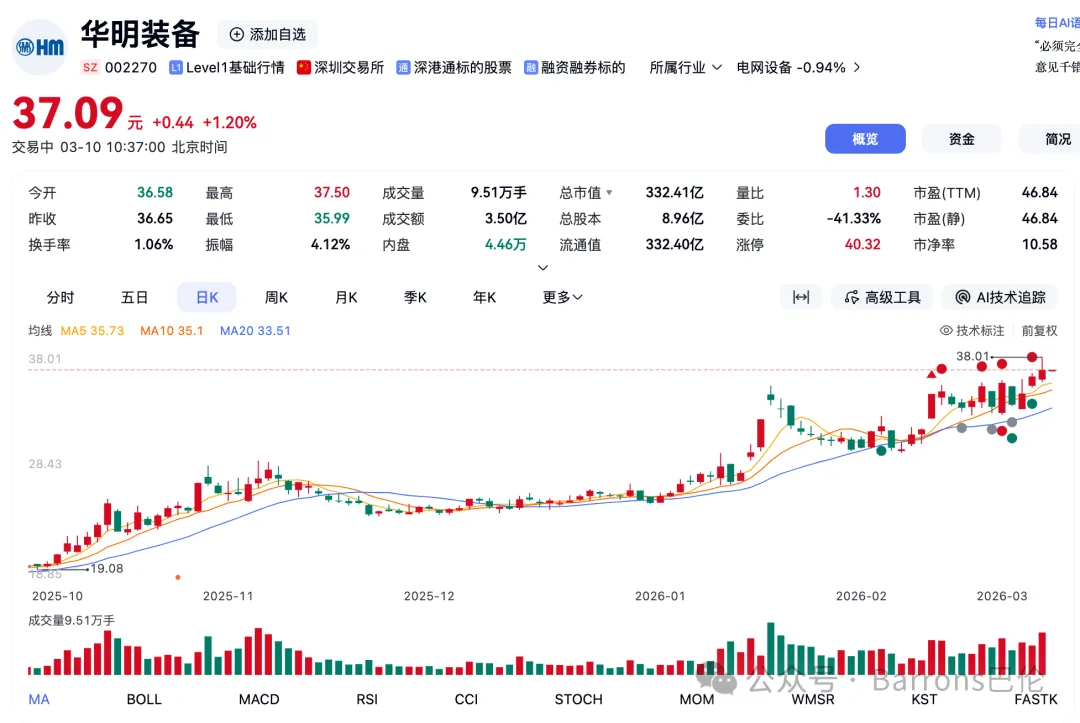Click the orange dot below the chart
Viewport: 1080px width, 723px height.
[178, 577]
